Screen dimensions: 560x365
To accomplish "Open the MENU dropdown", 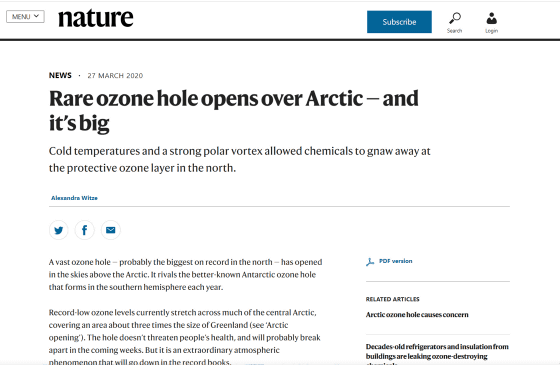I will point(25,16).
